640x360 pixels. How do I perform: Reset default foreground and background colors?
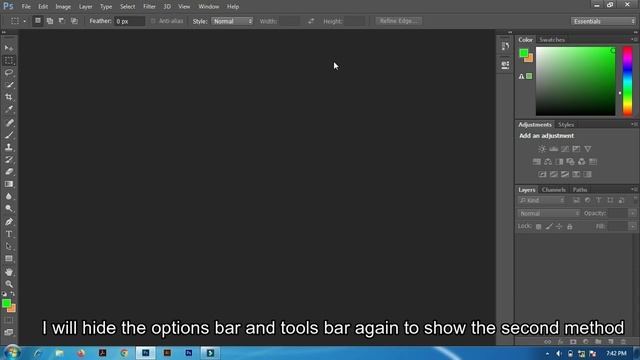click(4, 294)
